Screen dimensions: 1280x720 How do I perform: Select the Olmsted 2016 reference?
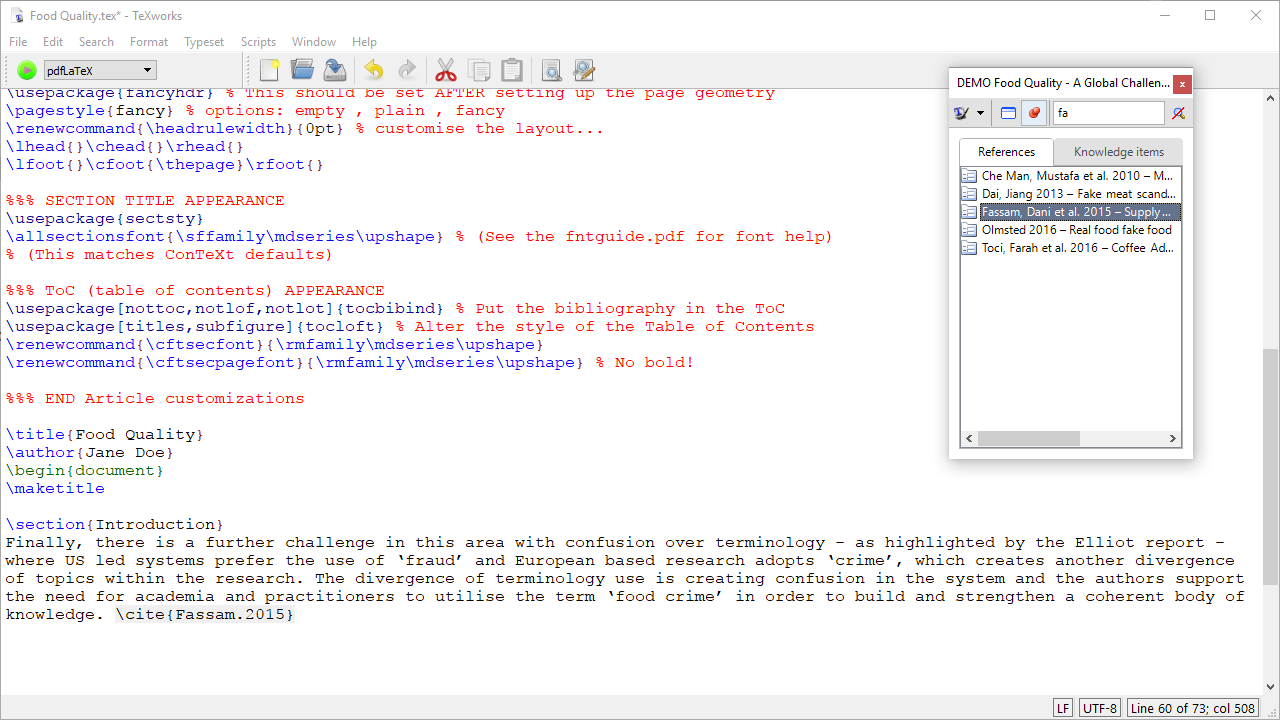pos(1076,230)
